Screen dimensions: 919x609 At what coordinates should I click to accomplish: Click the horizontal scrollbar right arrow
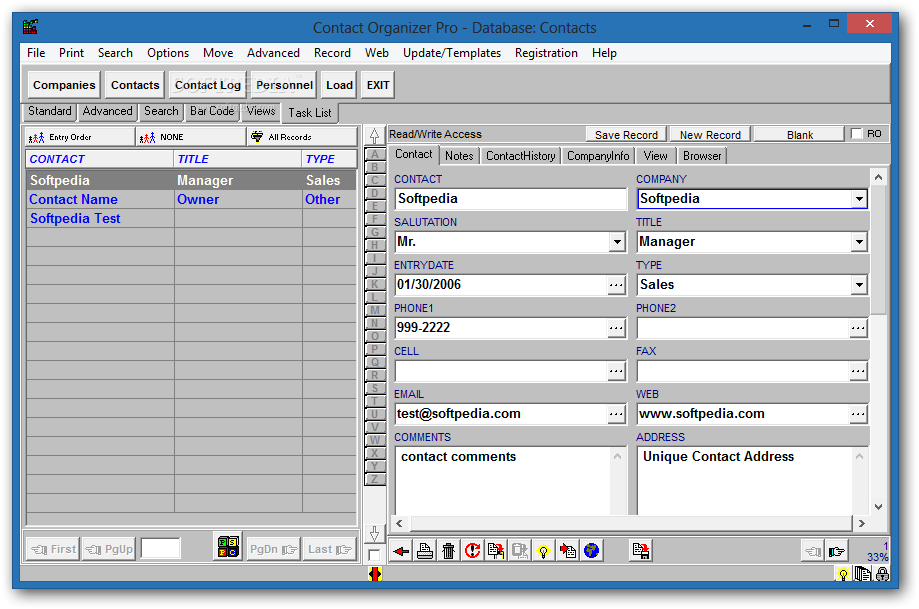[x=861, y=523]
